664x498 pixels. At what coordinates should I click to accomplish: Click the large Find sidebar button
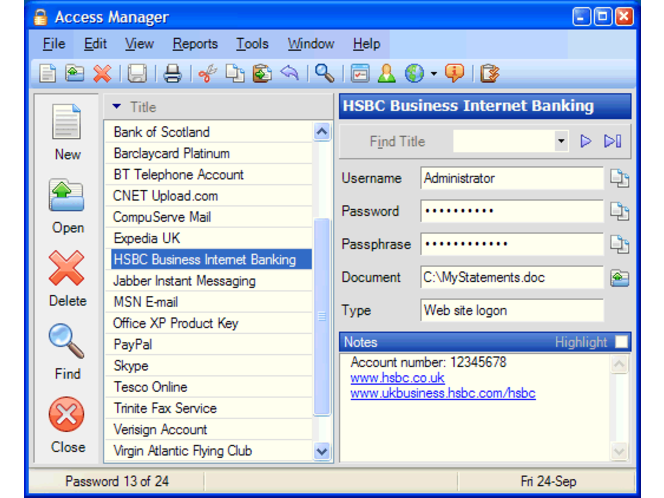coord(67,352)
